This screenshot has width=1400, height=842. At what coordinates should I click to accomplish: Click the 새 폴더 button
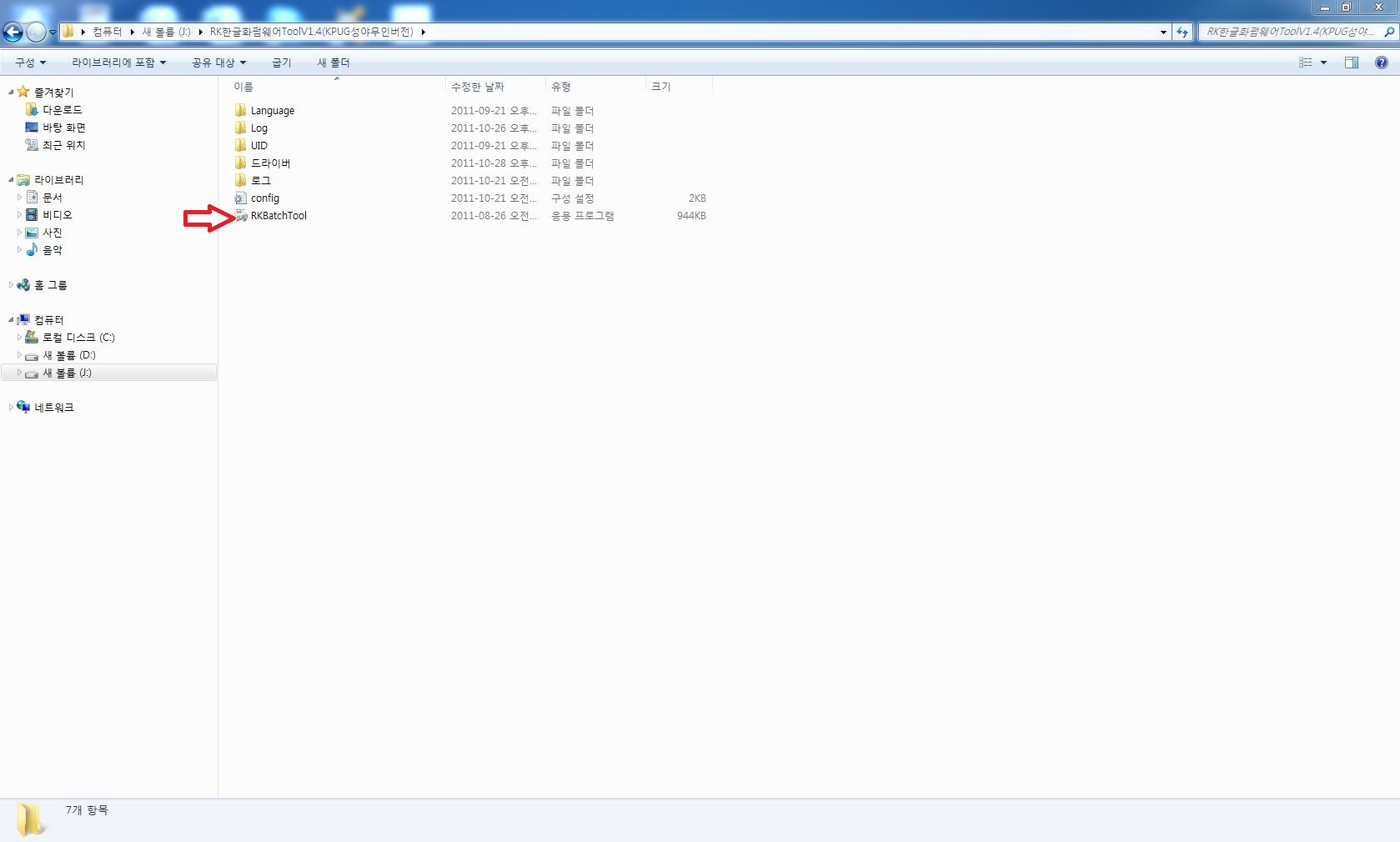click(334, 63)
